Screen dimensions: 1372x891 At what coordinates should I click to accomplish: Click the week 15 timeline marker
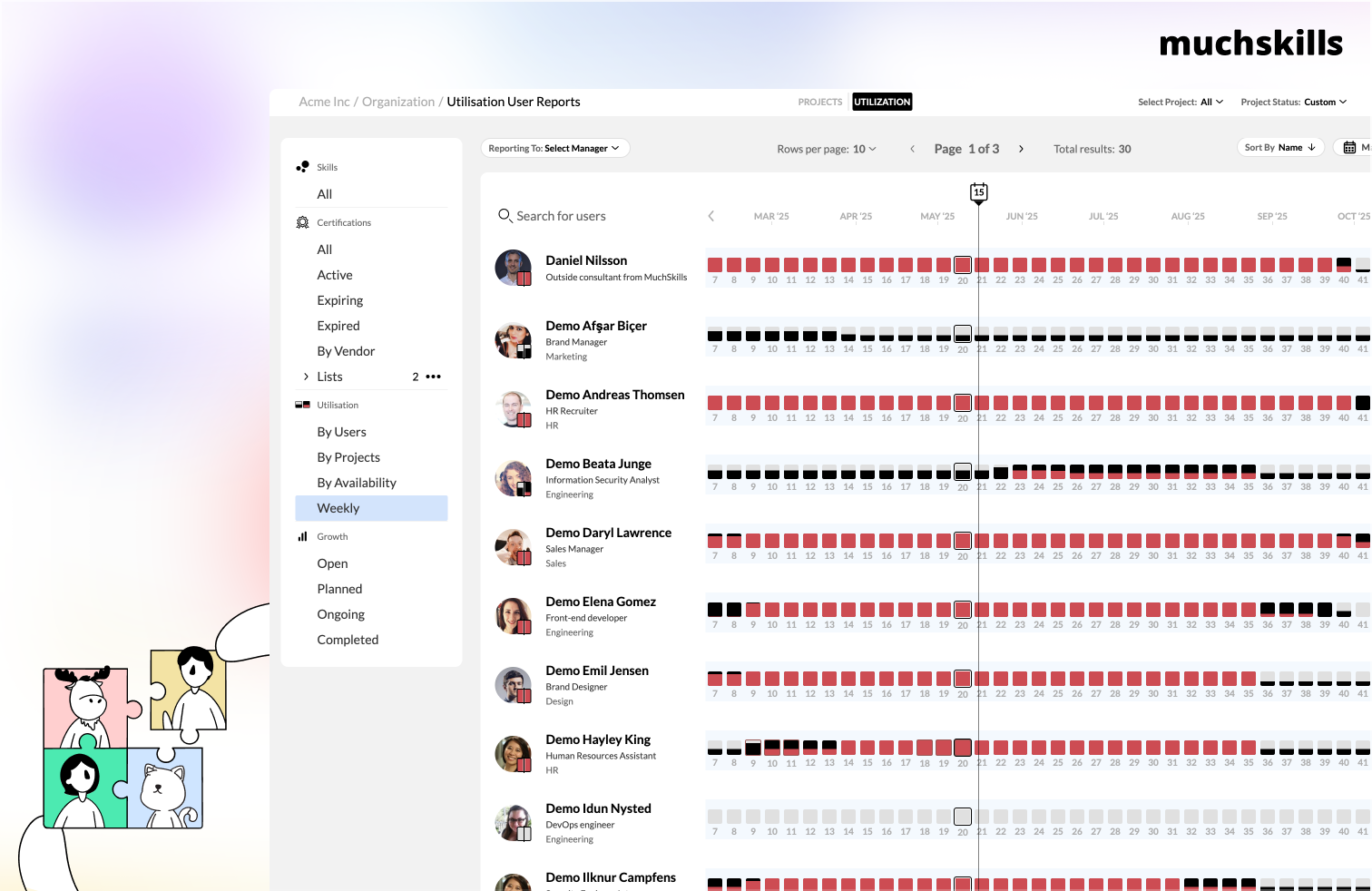(x=978, y=191)
